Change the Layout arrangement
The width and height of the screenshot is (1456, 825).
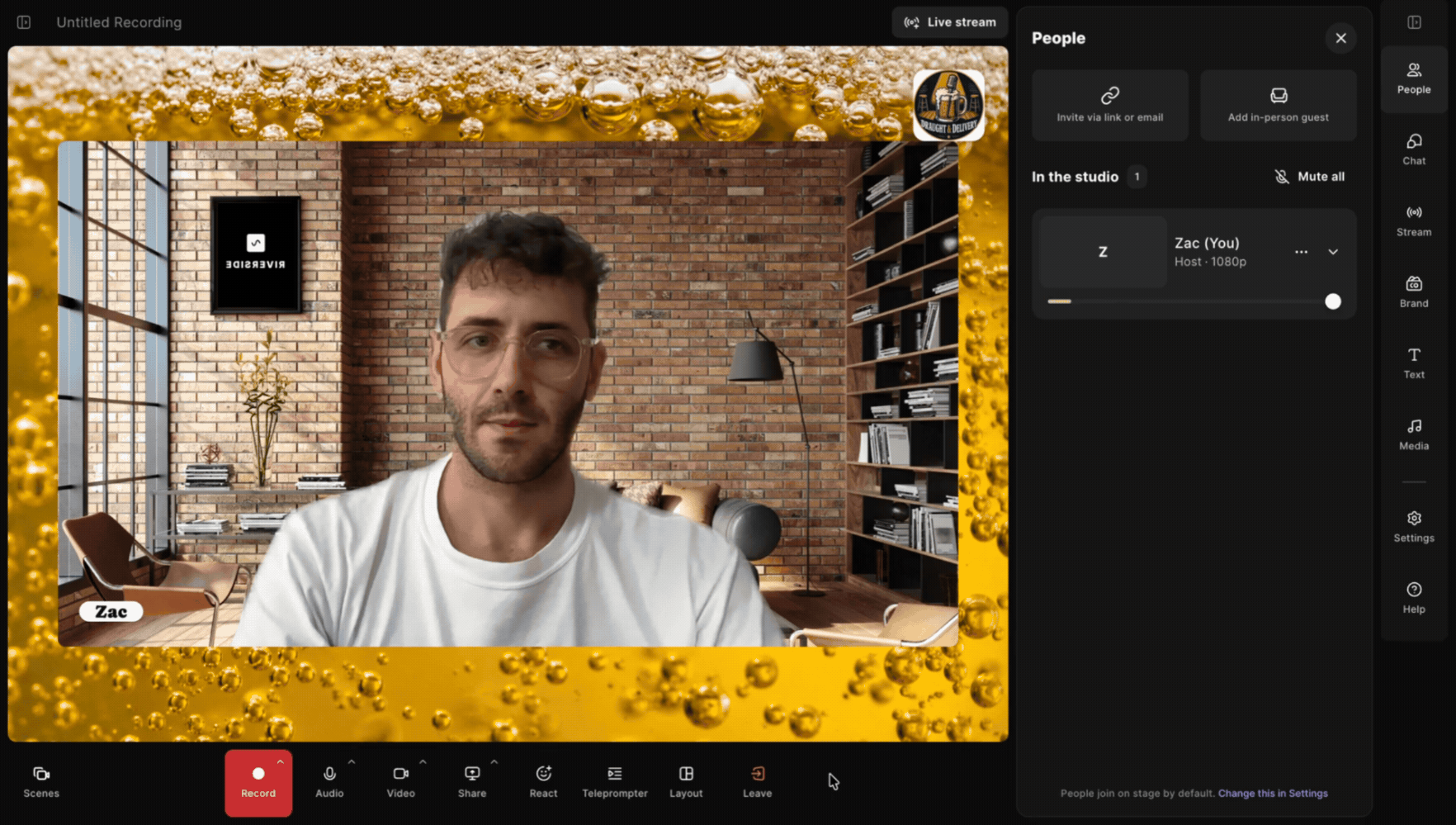click(x=686, y=782)
